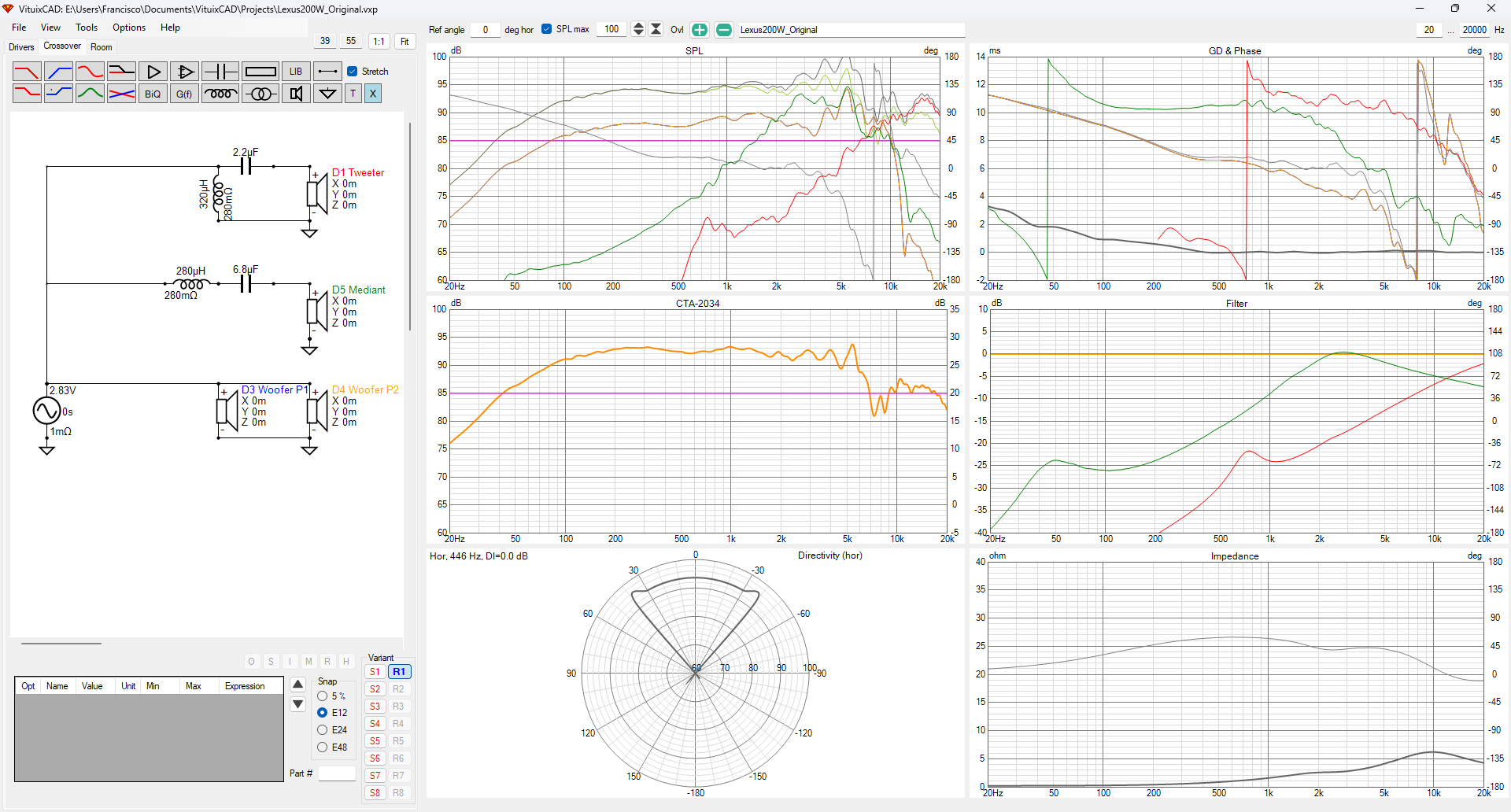The image size is (1511, 812).
Task: Click the schematic vertical scrollbar
Action: coord(410,227)
